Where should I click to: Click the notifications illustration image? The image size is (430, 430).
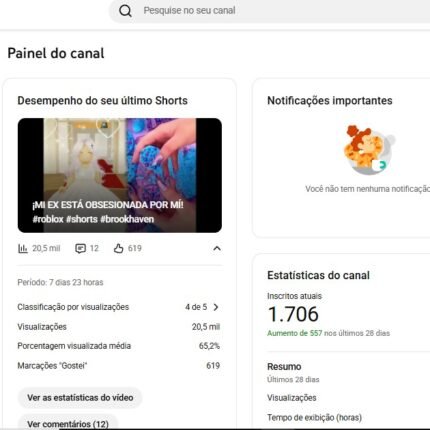click(368, 150)
